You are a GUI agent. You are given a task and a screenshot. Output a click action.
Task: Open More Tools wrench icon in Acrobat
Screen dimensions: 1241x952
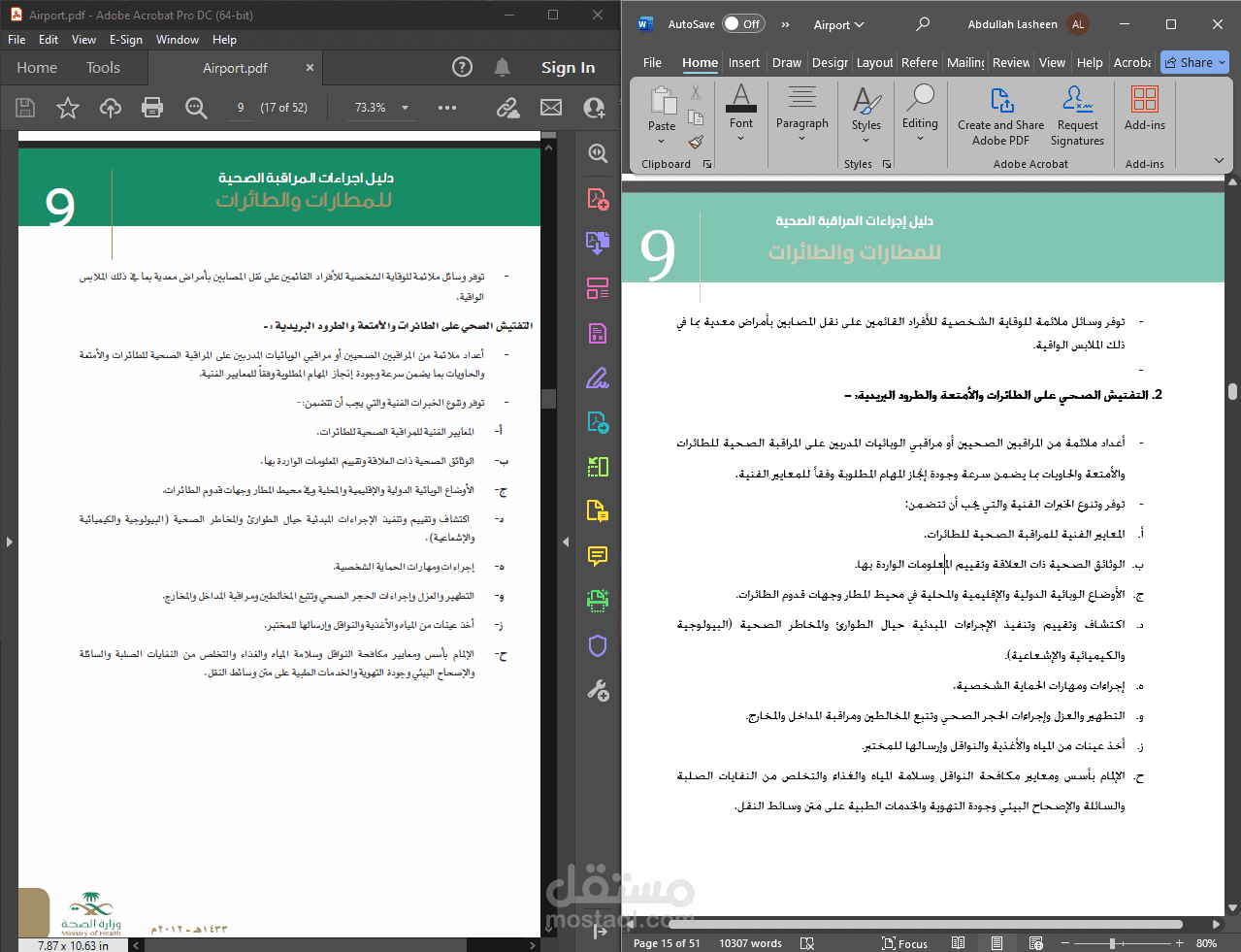tap(598, 690)
